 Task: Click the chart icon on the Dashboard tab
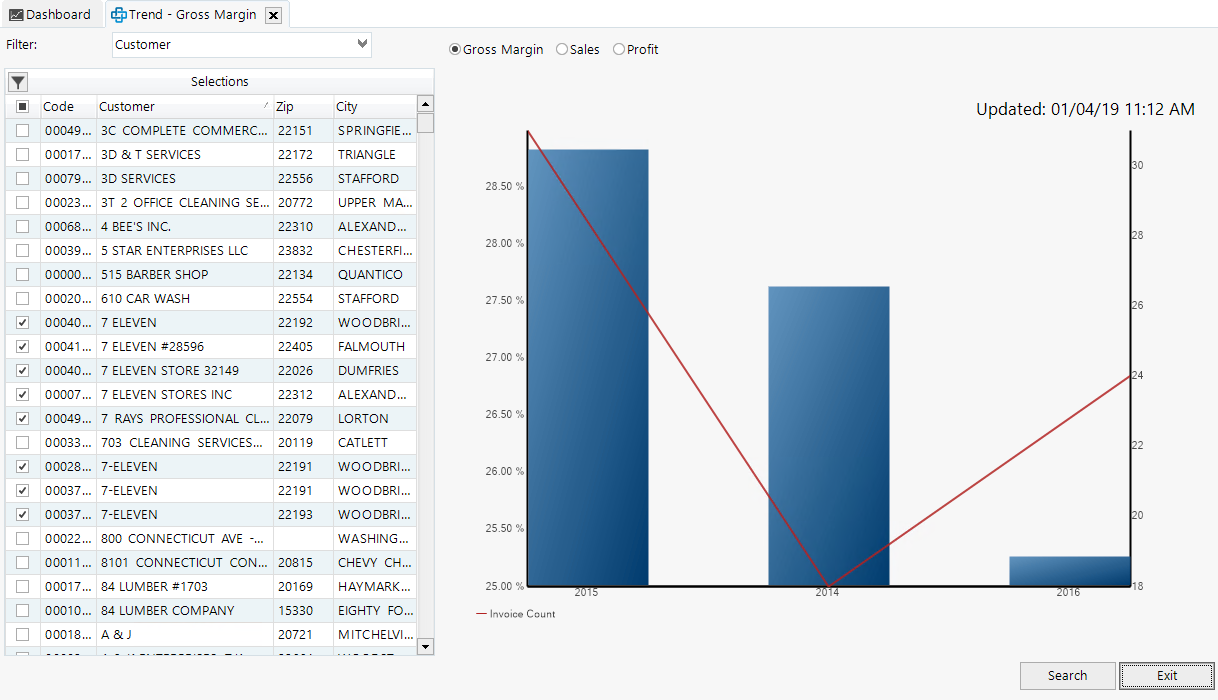[x=17, y=14]
